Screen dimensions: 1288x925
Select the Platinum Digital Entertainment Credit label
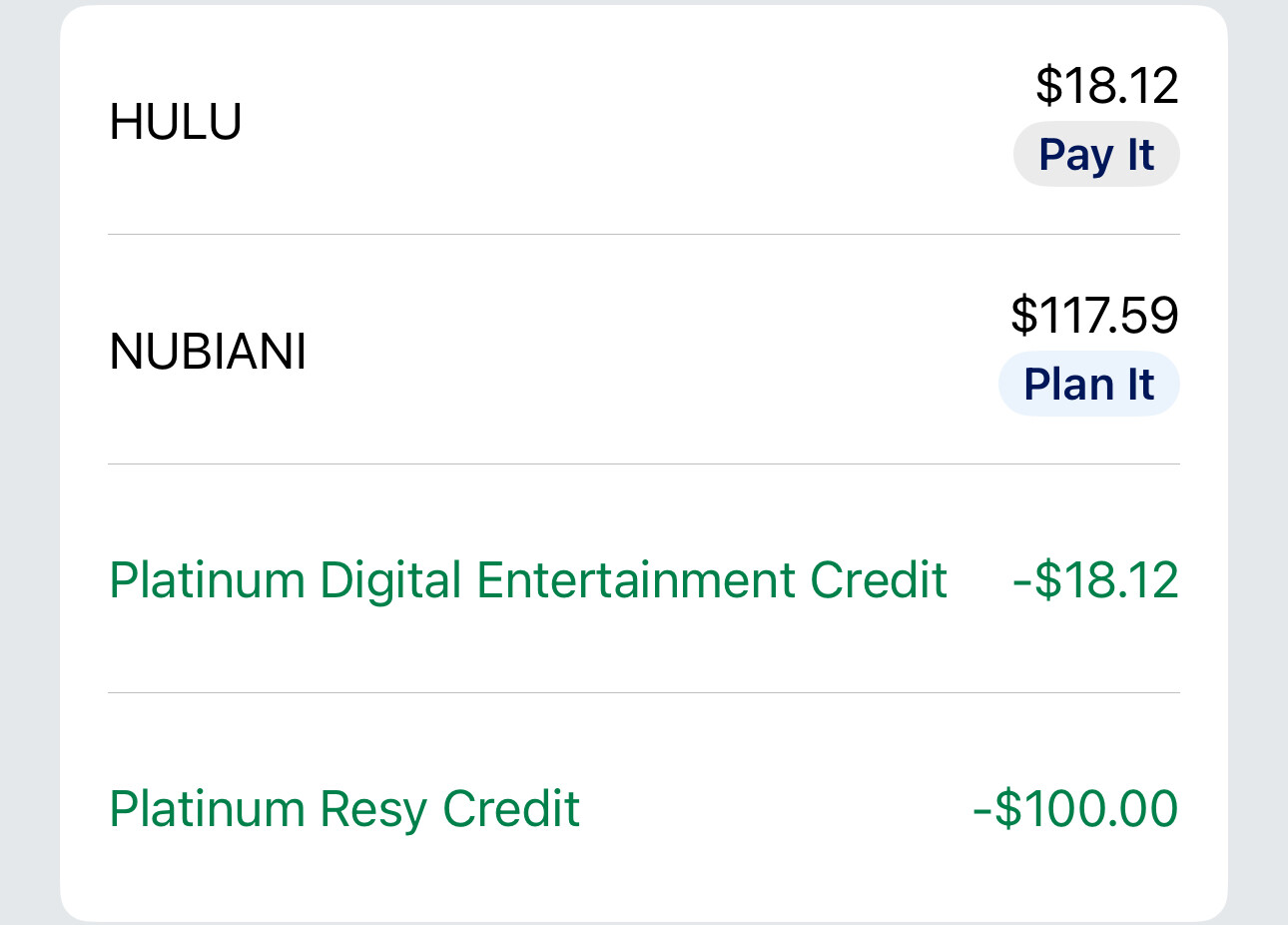527,580
